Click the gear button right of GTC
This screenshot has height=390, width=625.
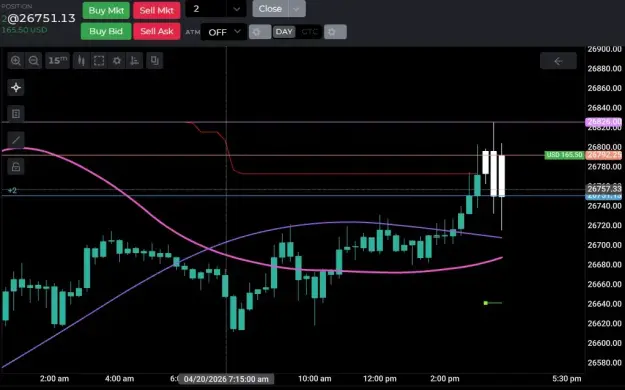pos(335,32)
